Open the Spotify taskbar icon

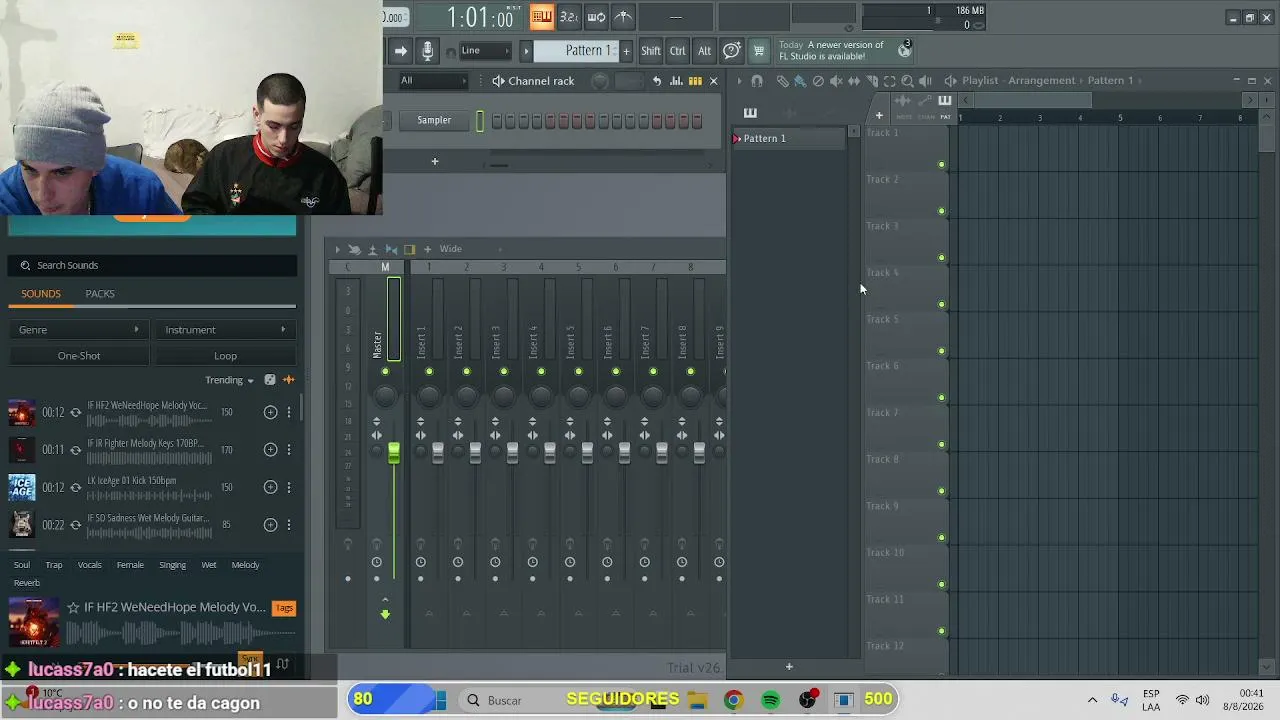tap(770, 700)
